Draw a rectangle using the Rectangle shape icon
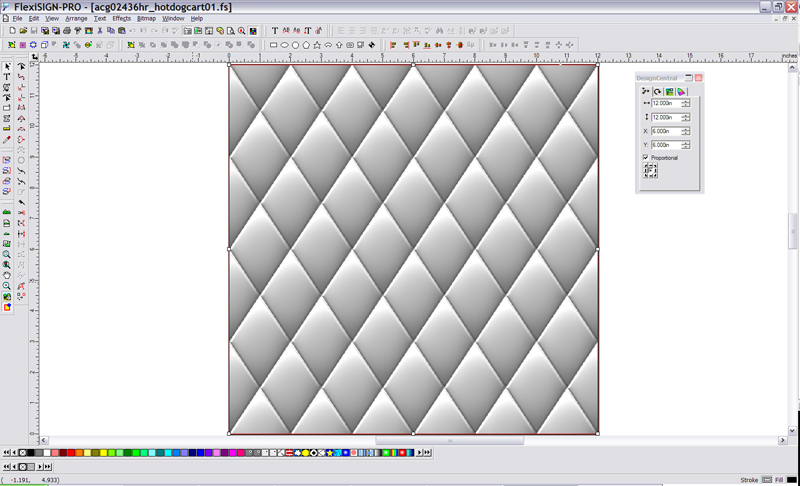Image resolution: width=800 pixels, height=486 pixels. pyautogui.click(x=273, y=45)
